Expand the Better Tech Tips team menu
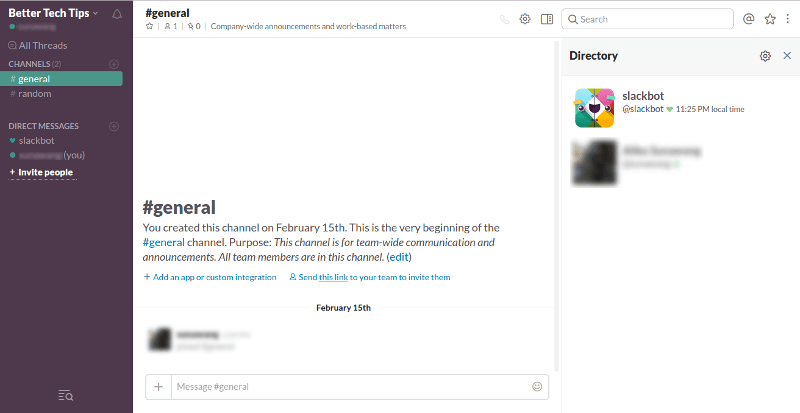800x413 pixels. (53, 13)
